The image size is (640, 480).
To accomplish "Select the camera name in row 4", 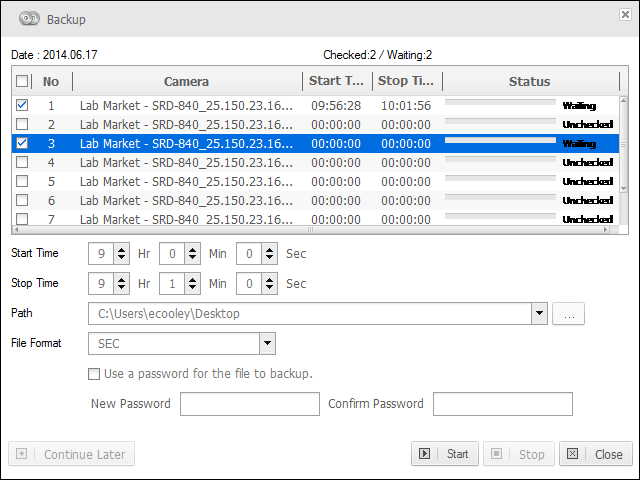I will pyautogui.click(x=186, y=162).
